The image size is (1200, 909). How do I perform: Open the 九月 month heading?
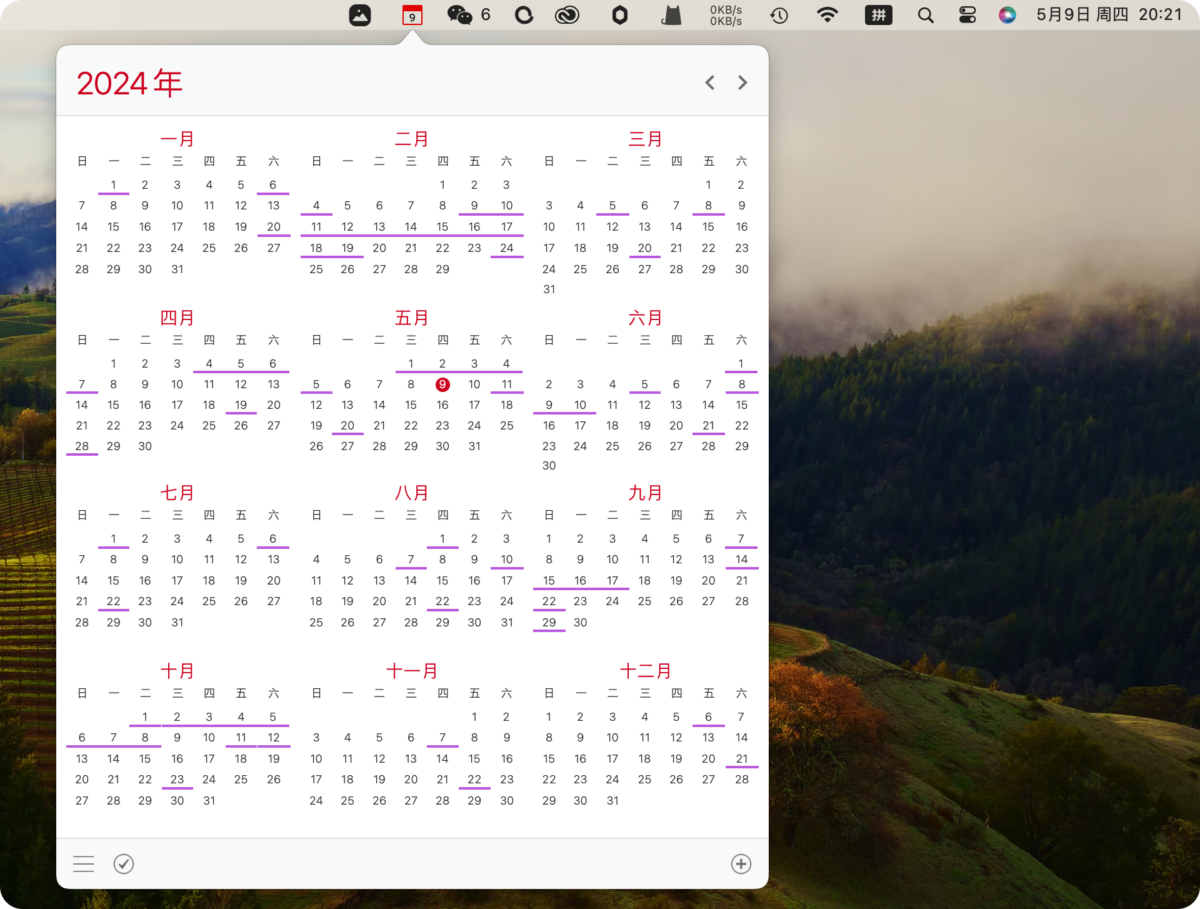point(646,493)
